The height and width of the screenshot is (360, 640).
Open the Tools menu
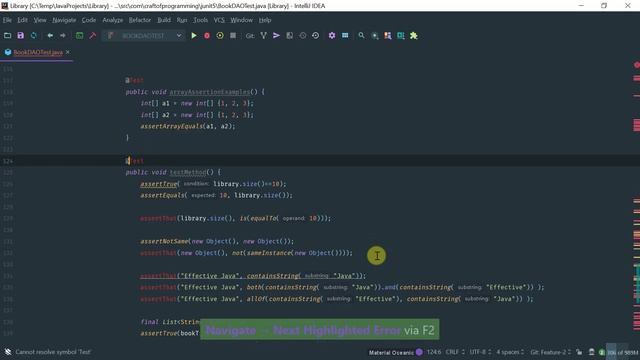pyautogui.click(x=200, y=20)
